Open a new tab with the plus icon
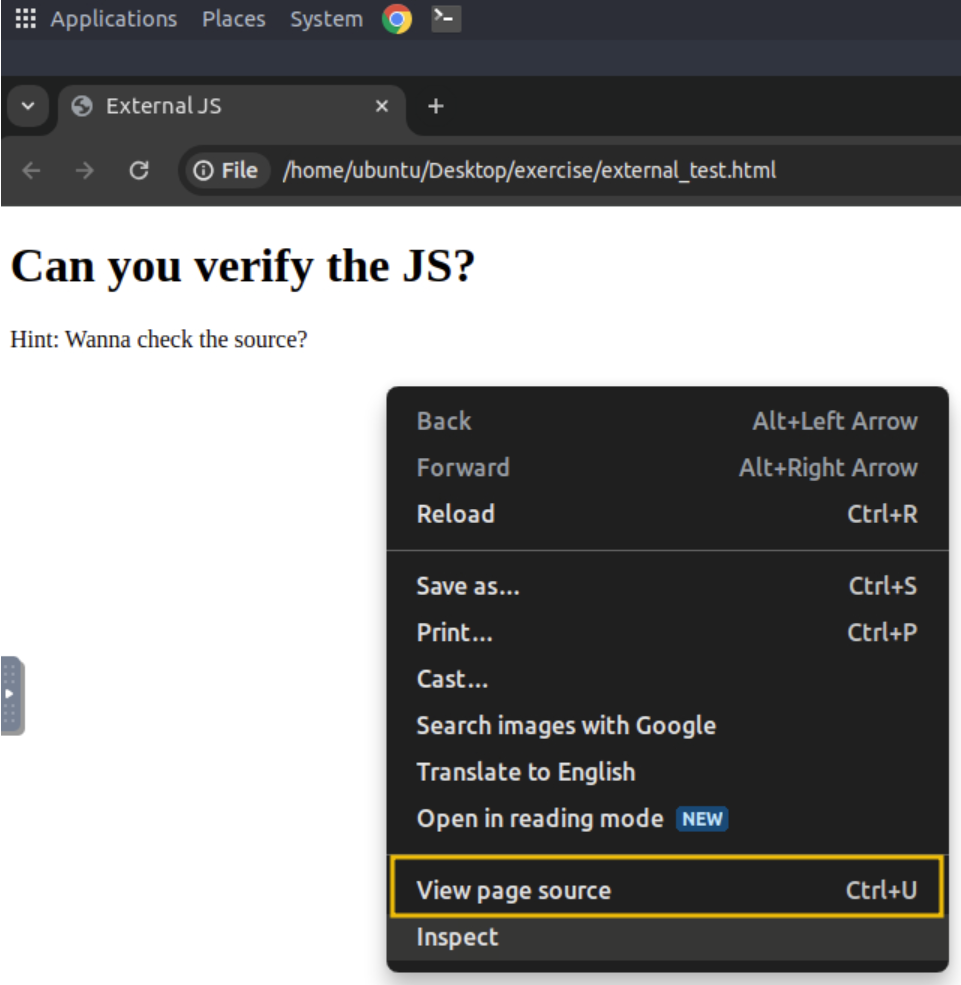This screenshot has width=961, height=985. tap(435, 106)
